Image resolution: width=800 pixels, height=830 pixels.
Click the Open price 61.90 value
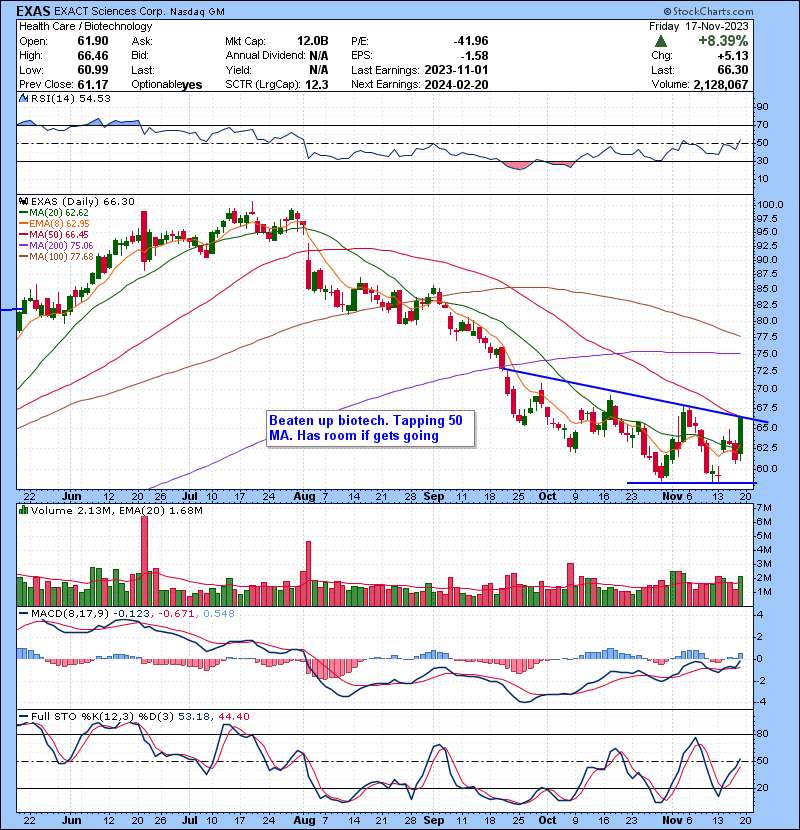point(93,41)
